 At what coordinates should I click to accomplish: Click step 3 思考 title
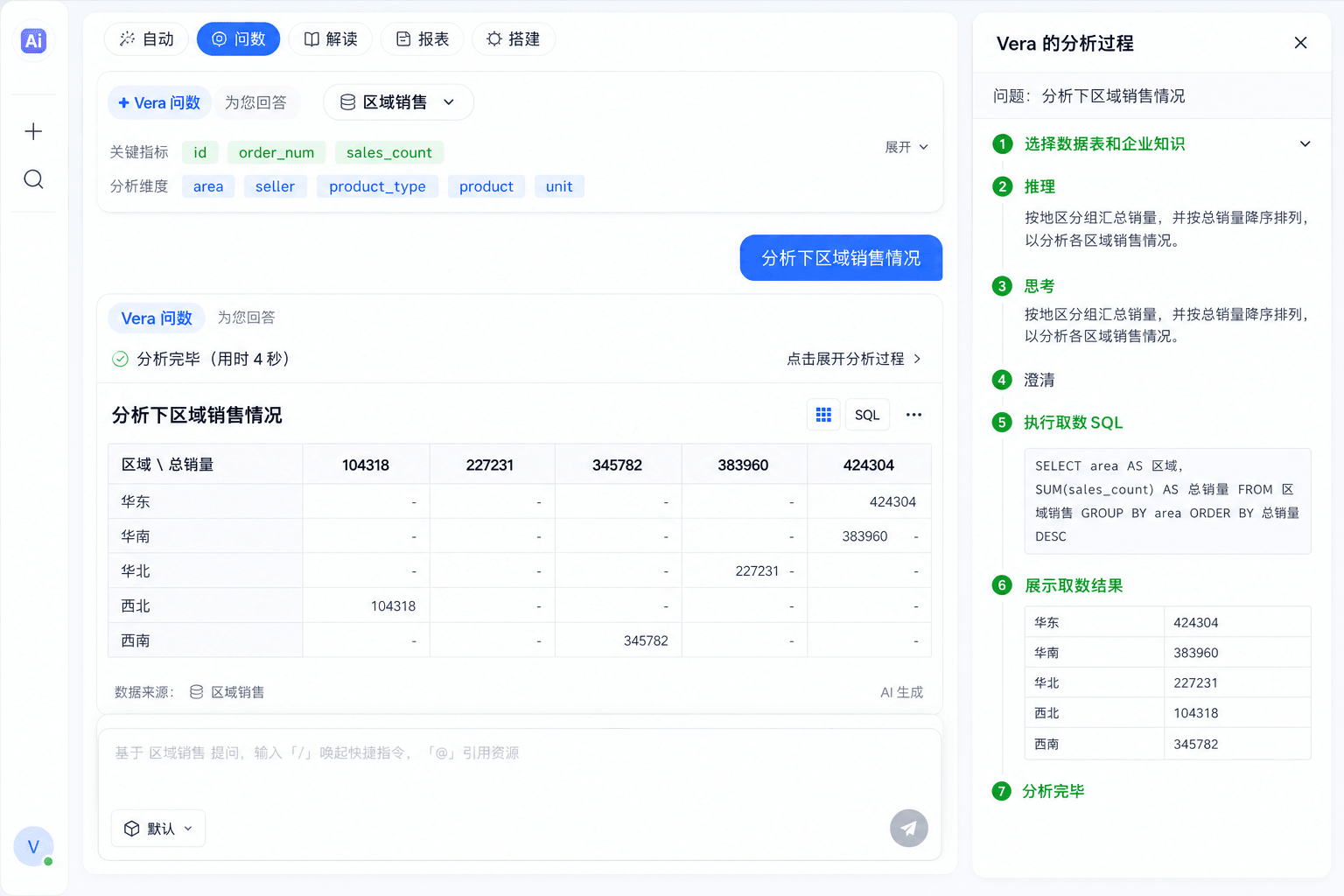pos(1039,286)
